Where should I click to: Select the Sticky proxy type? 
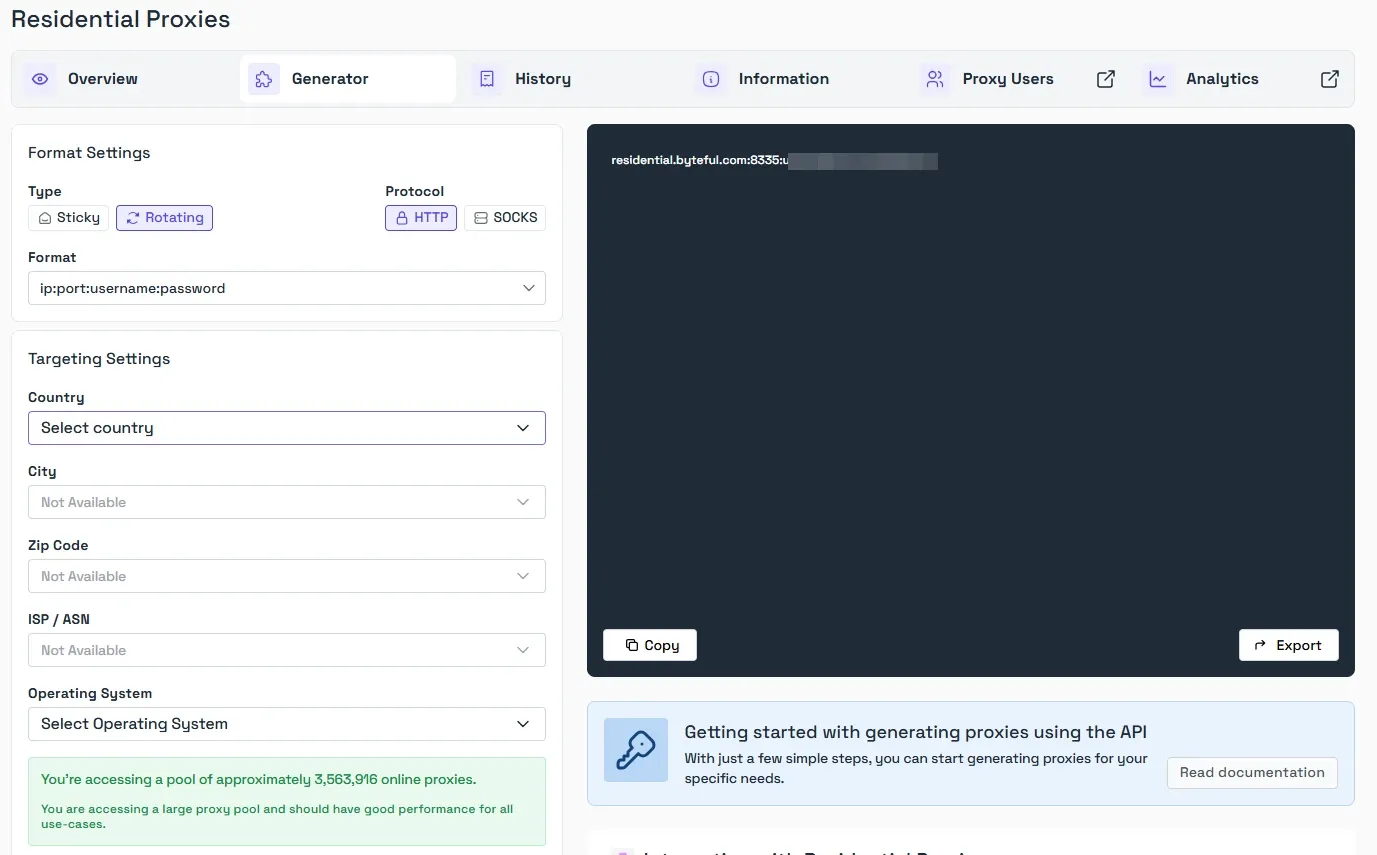[69, 218]
